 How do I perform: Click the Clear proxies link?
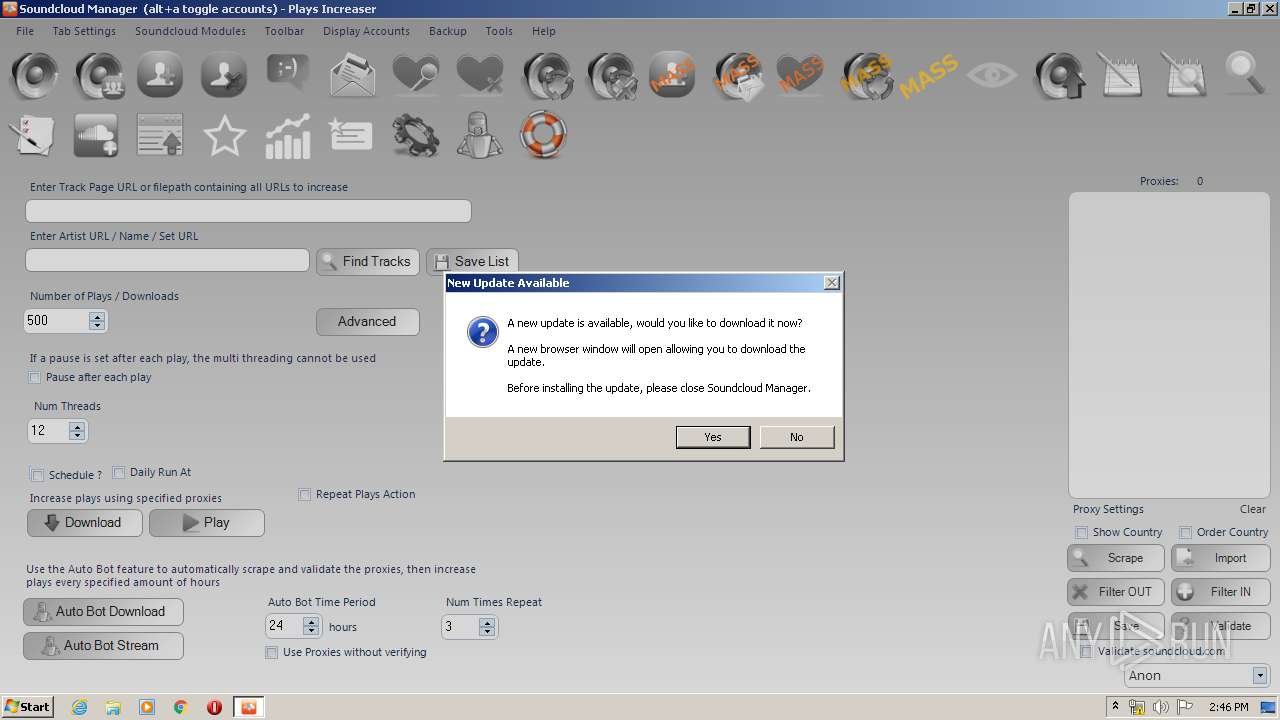pos(1253,509)
